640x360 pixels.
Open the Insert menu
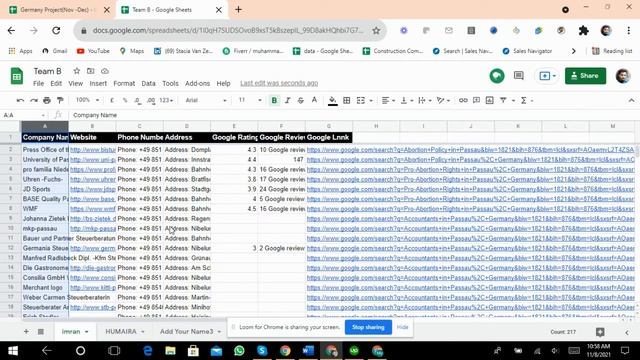click(98, 83)
